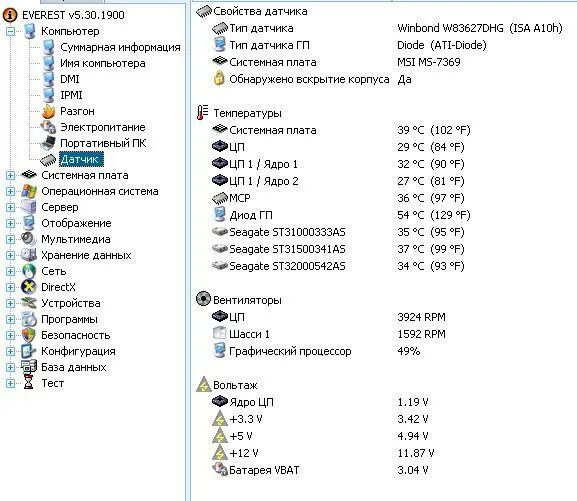Image resolution: width=577 pixels, height=501 pixels.
Task: Expand the Сеть tree node
Action: point(10,272)
